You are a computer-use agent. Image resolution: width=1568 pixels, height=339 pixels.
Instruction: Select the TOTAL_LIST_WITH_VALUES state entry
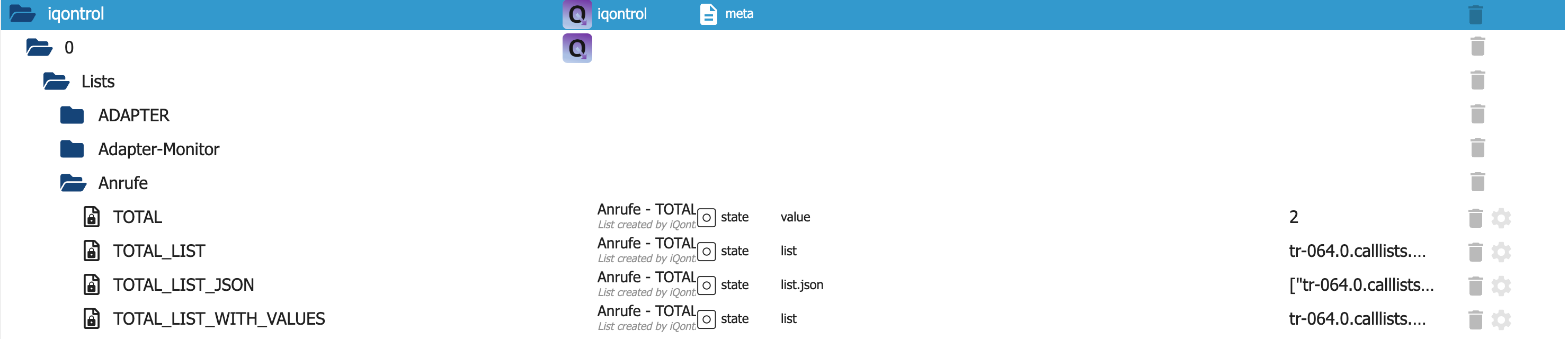(x=220, y=319)
